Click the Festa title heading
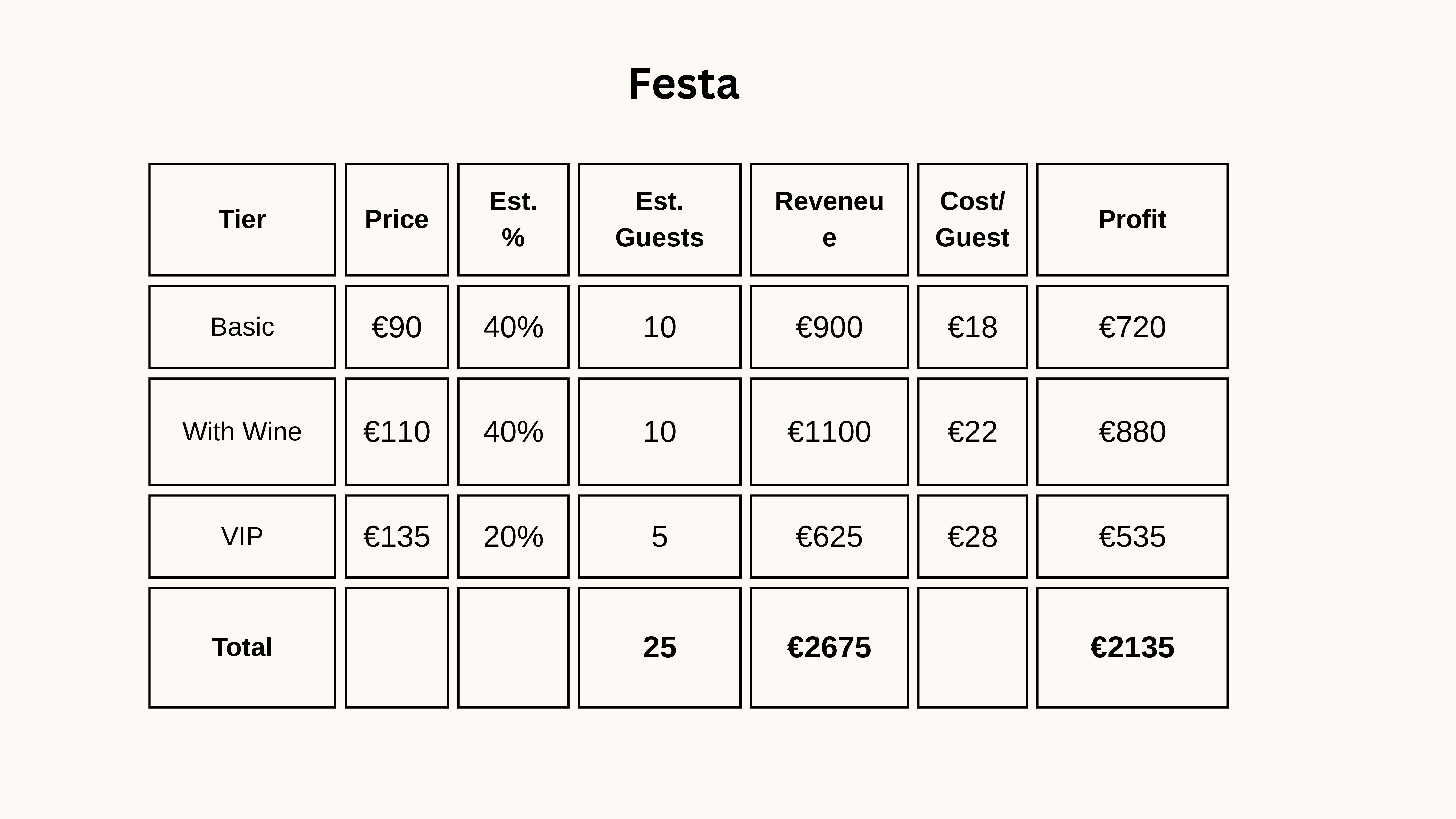Screen dimensions: 1456x819 tap(683, 84)
